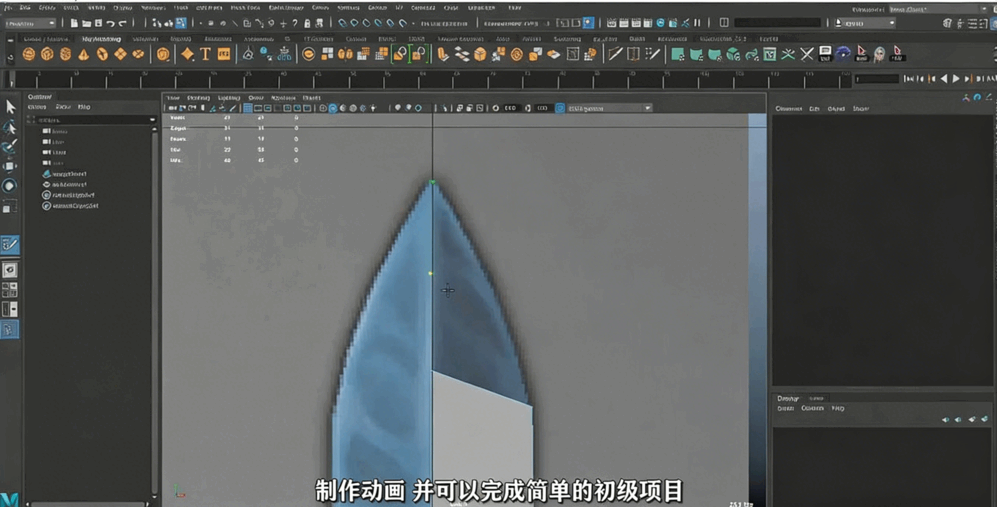
Task: Switch to the Poly Modeling shelf tab
Action: 102,39
